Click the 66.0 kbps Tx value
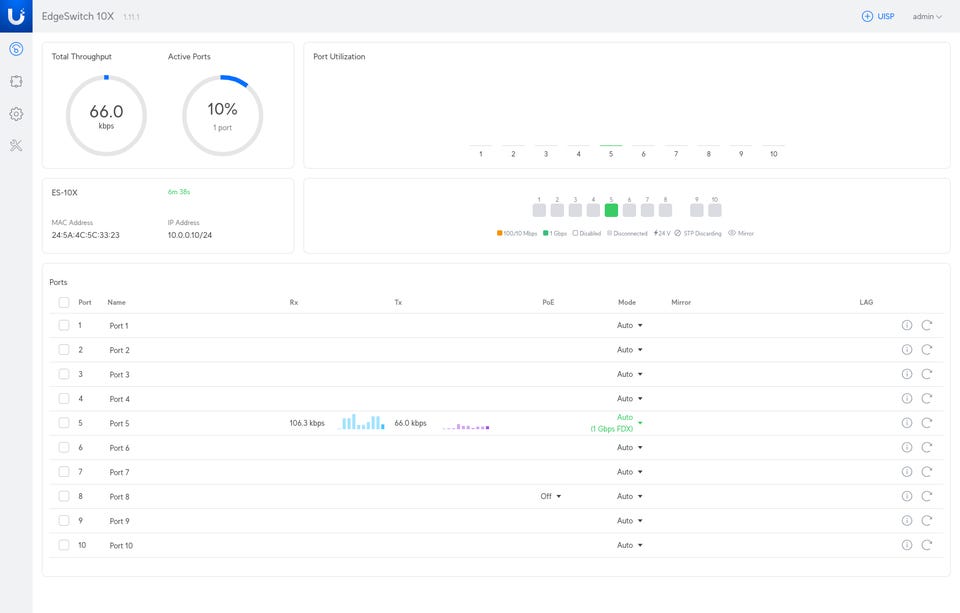 (410, 423)
